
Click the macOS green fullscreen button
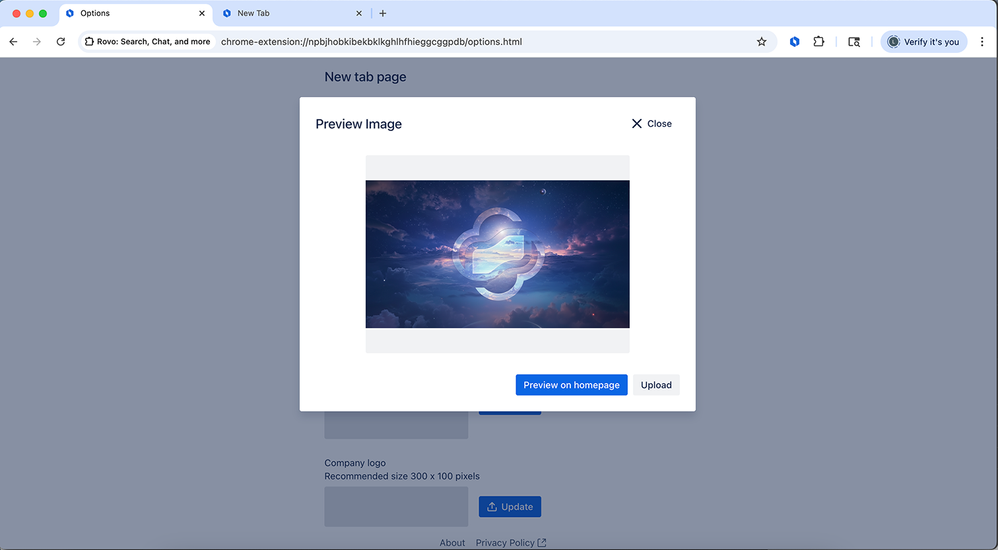[x=43, y=13]
